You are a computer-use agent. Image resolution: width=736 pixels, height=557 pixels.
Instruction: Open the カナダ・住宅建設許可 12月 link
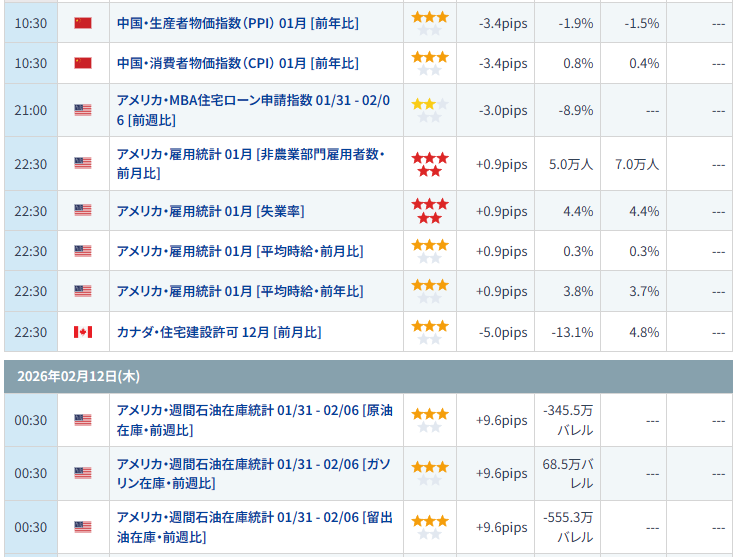pyautogui.click(x=219, y=332)
